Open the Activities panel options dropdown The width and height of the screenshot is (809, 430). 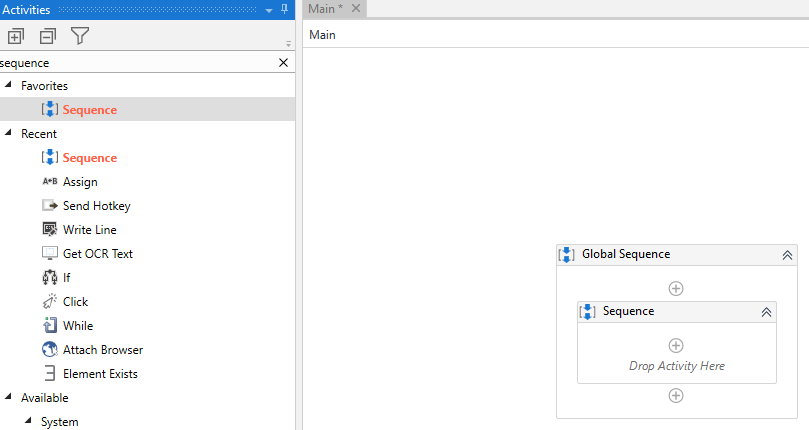click(x=269, y=10)
